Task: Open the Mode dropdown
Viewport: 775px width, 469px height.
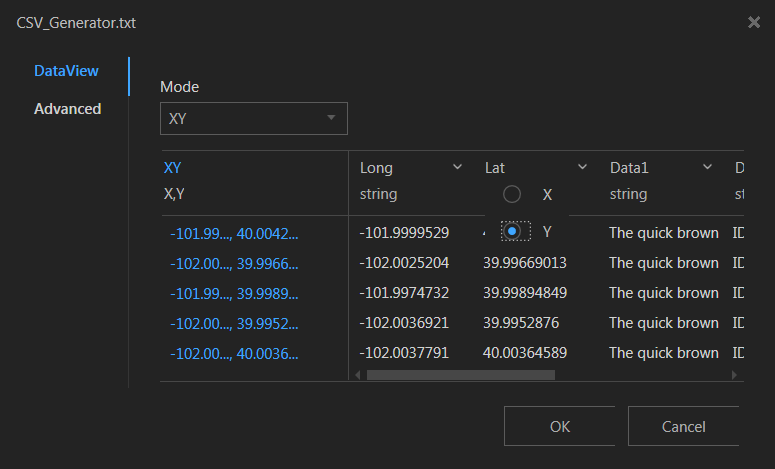Action: [x=253, y=118]
